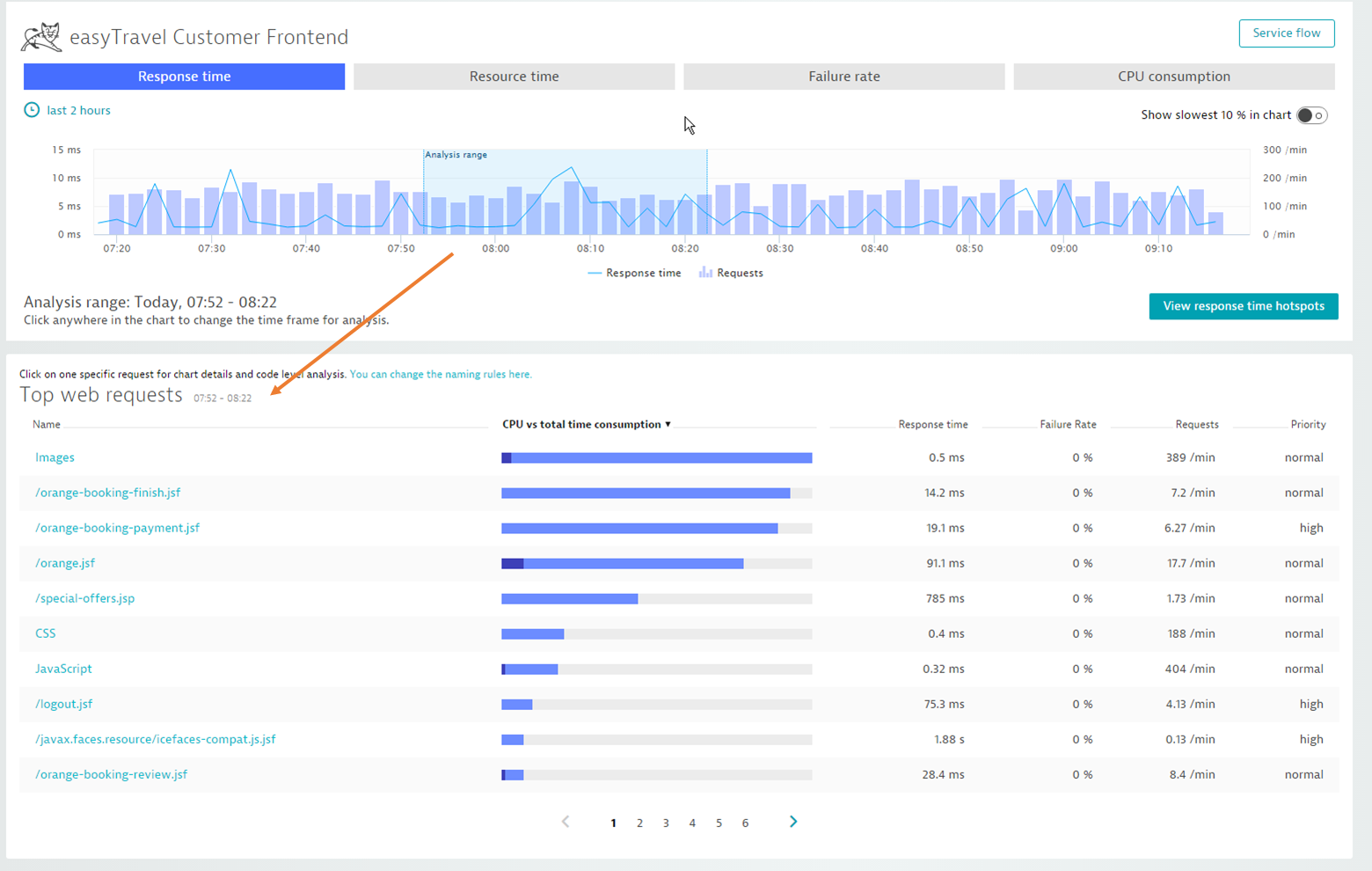
Task: Open the CSS request
Action: [x=45, y=633]
